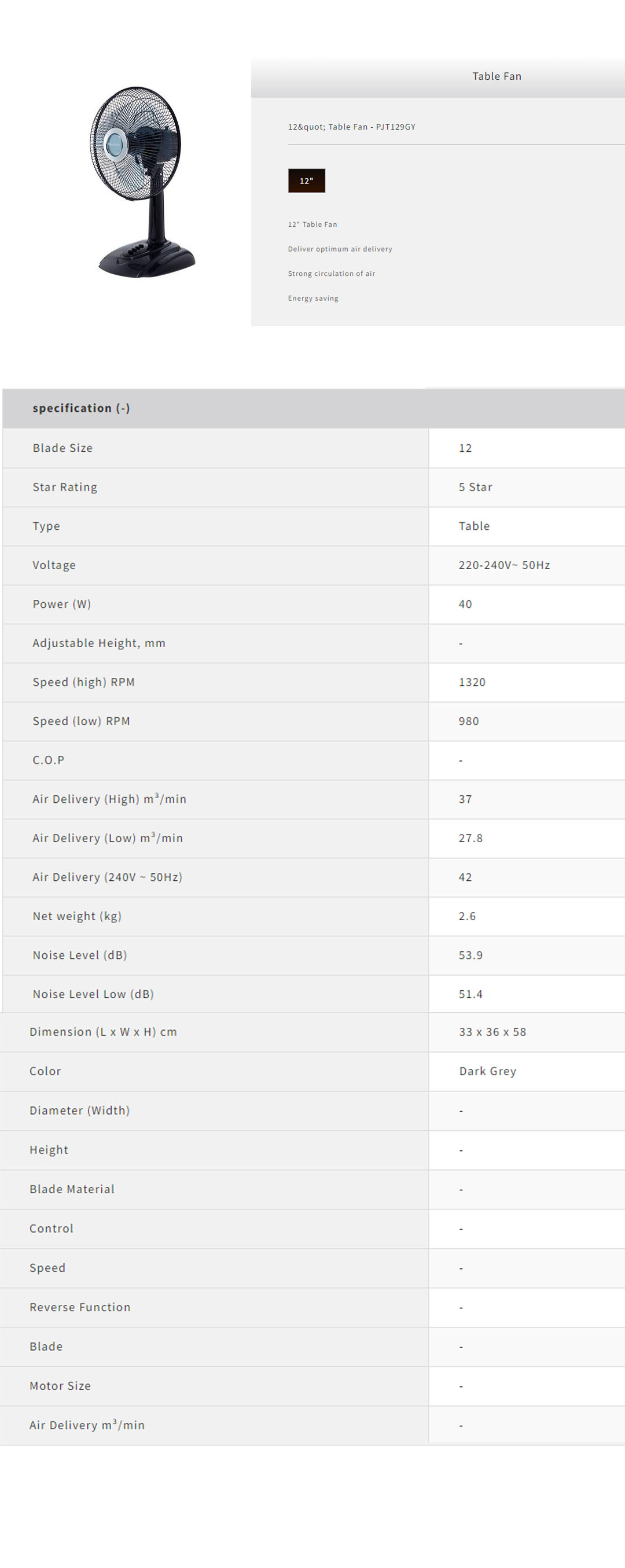The width and height of the screenshot is (625, 1568).
Task: Click the Blade Size row label
Action: tap(62, 448)
